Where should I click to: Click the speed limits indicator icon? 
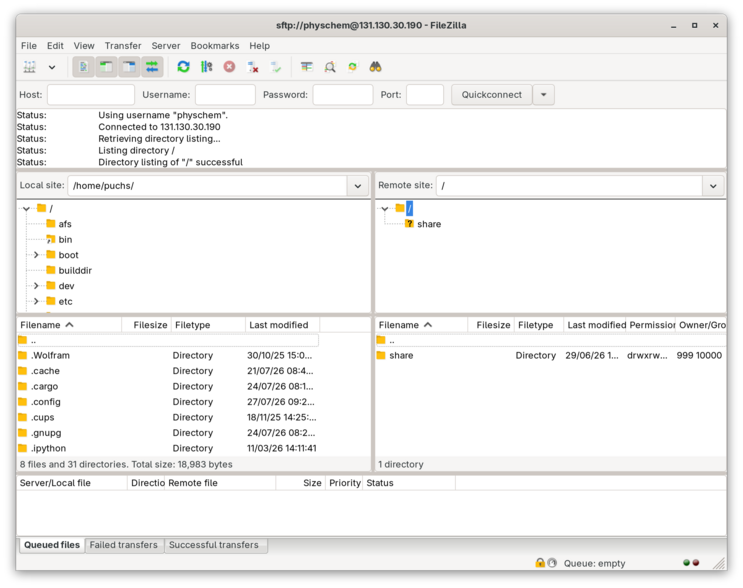click(552, 563)
